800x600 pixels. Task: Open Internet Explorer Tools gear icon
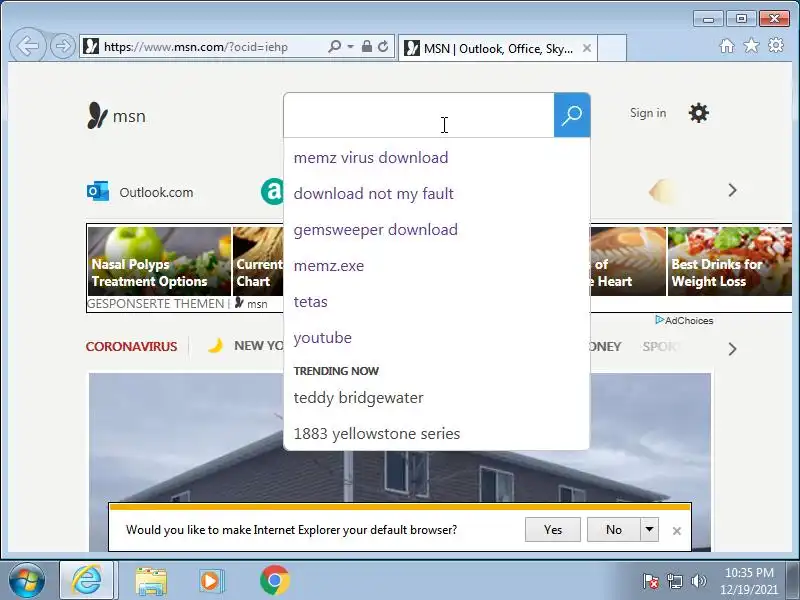pos(776,45)
